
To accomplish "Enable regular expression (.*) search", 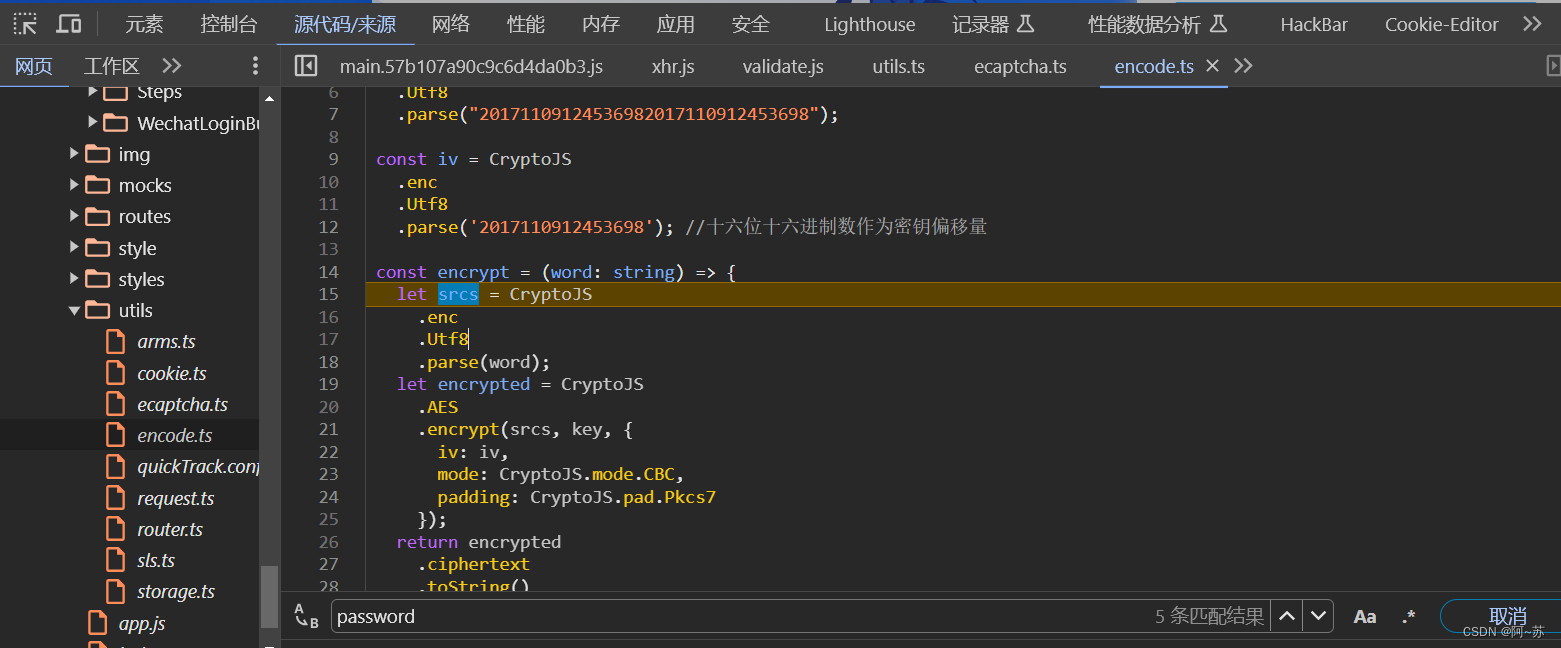I will (1407, 616).
